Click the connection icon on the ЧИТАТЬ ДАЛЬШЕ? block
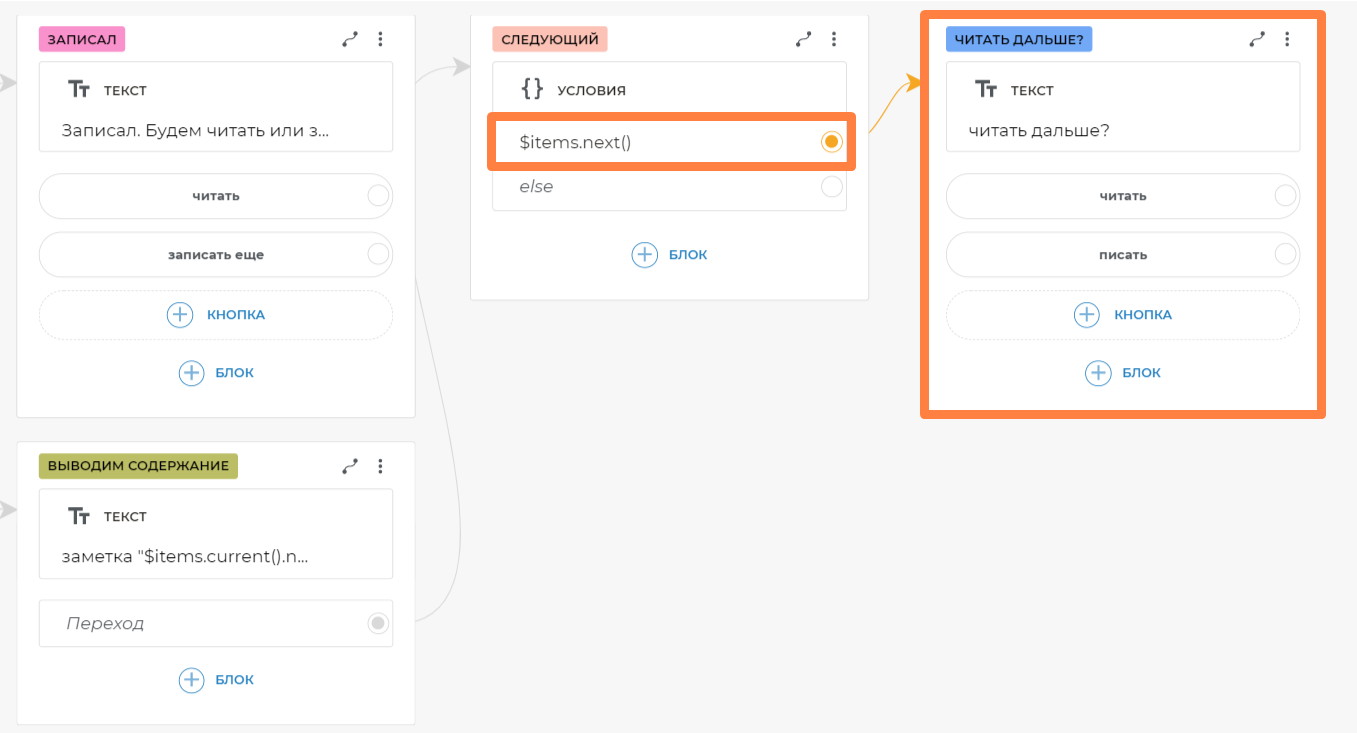 tap(1257, 40)
